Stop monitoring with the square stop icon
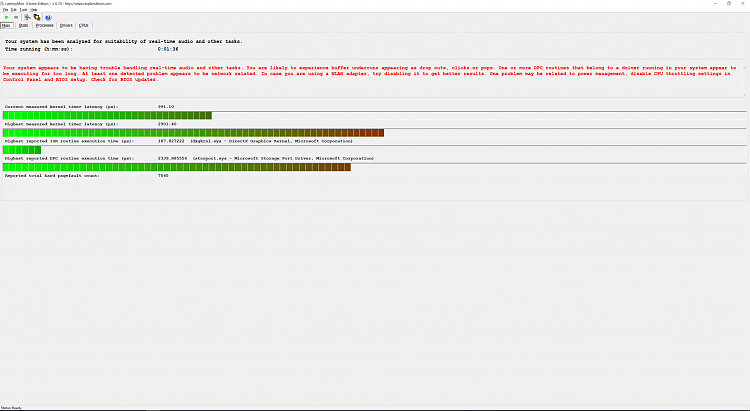The height and width of the screenshot is (411, 750). [x=16, y=17]
